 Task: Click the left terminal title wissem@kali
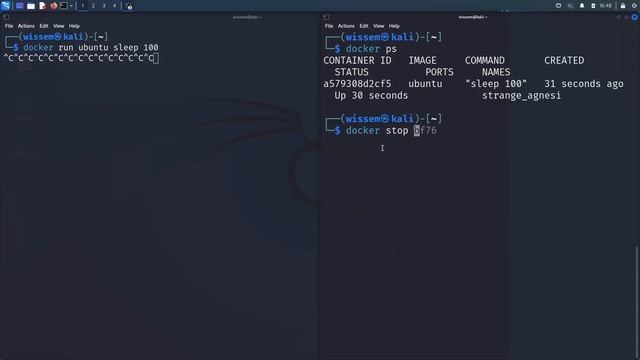[x=247, y=17]
